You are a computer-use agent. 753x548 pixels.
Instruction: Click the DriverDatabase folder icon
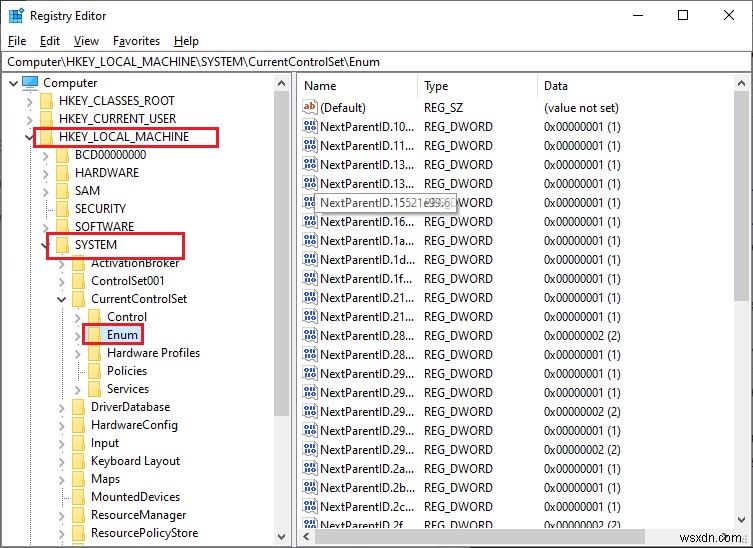click(79, 407)
